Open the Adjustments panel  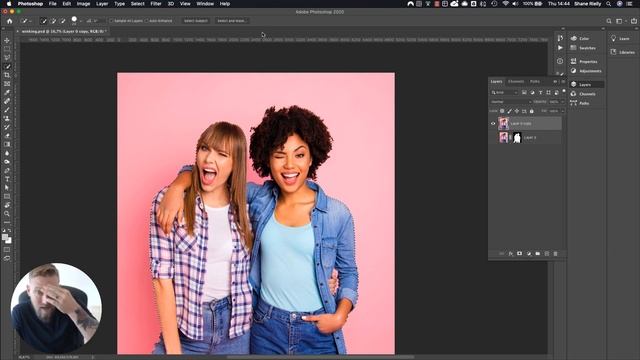point(586,71)
